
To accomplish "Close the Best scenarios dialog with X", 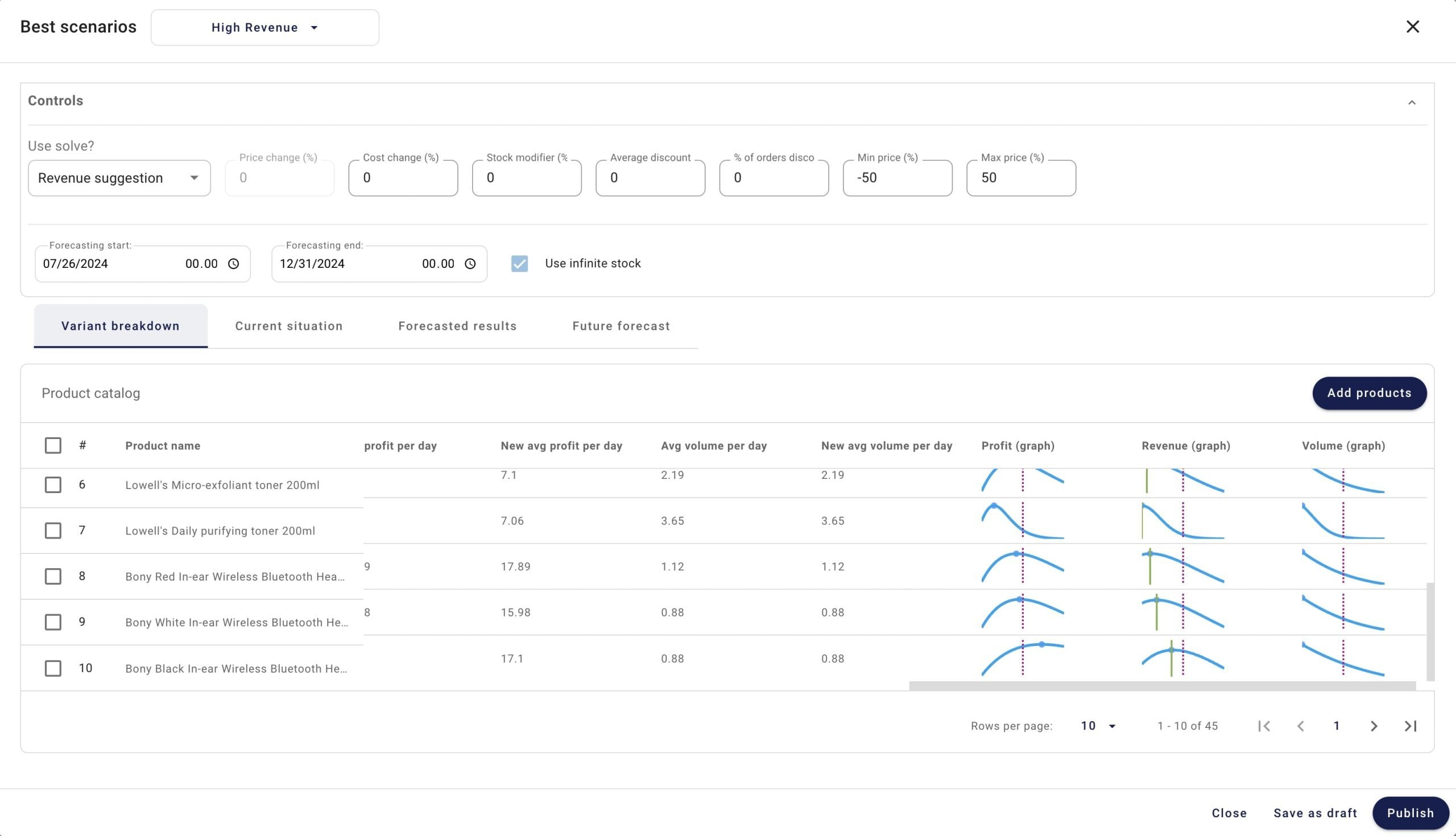I will 1412,26.
